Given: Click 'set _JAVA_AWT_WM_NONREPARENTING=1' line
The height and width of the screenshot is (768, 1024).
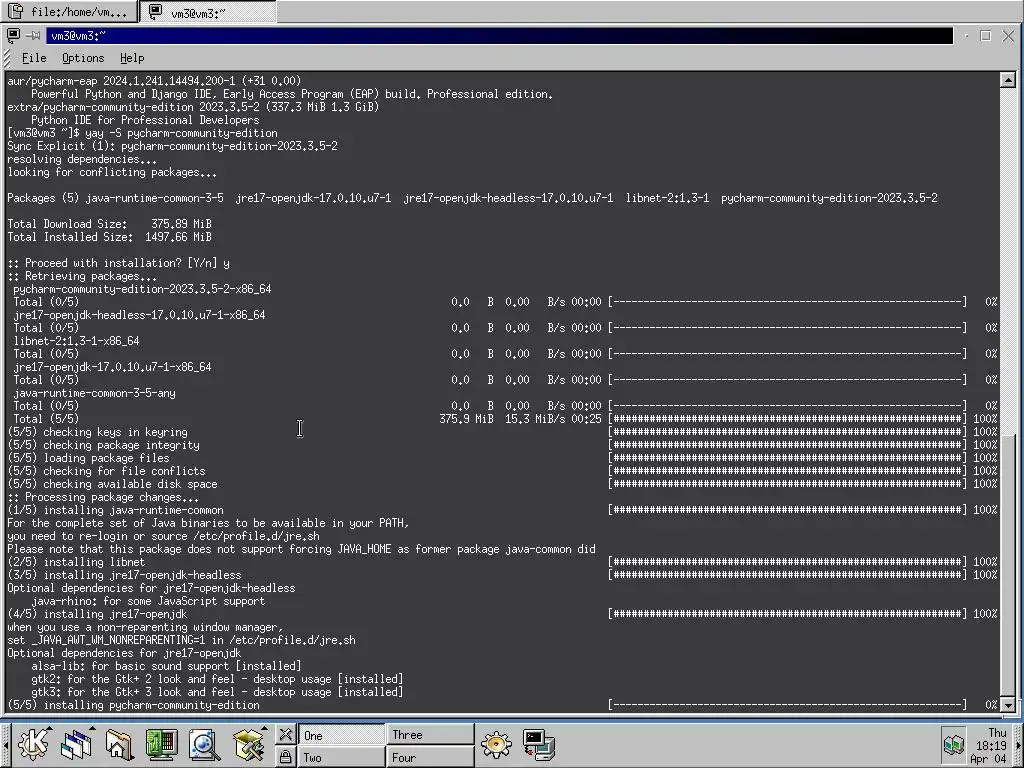Looking at the screenshot, I should pos(181,640).
